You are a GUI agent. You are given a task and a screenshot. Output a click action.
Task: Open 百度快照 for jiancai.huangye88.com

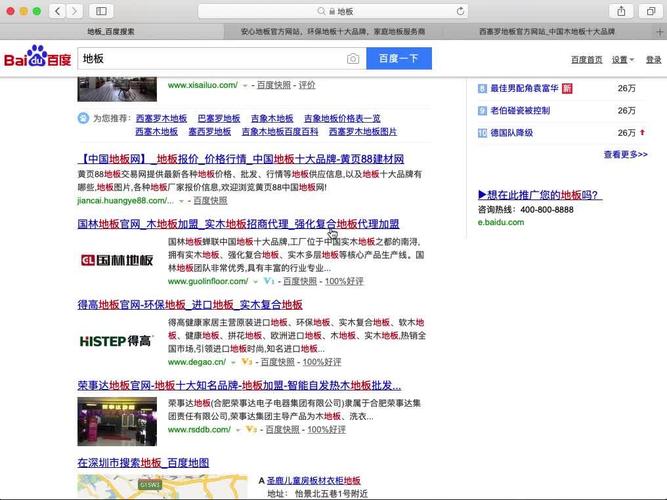(x=211, y=200)
